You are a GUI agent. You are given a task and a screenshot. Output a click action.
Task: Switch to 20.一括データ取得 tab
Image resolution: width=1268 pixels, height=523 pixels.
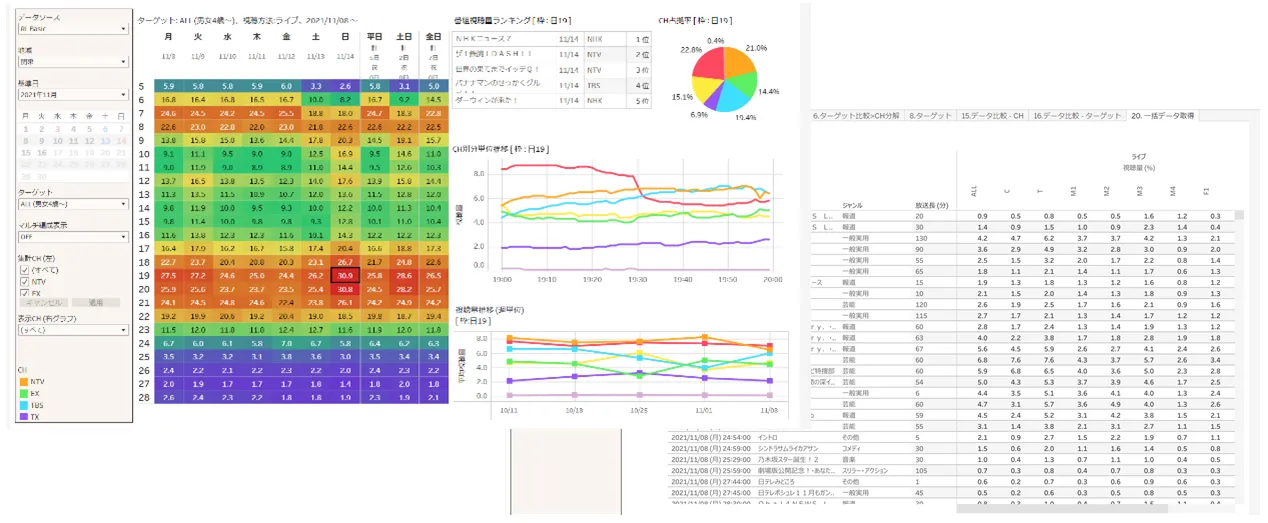point(1164,116)
